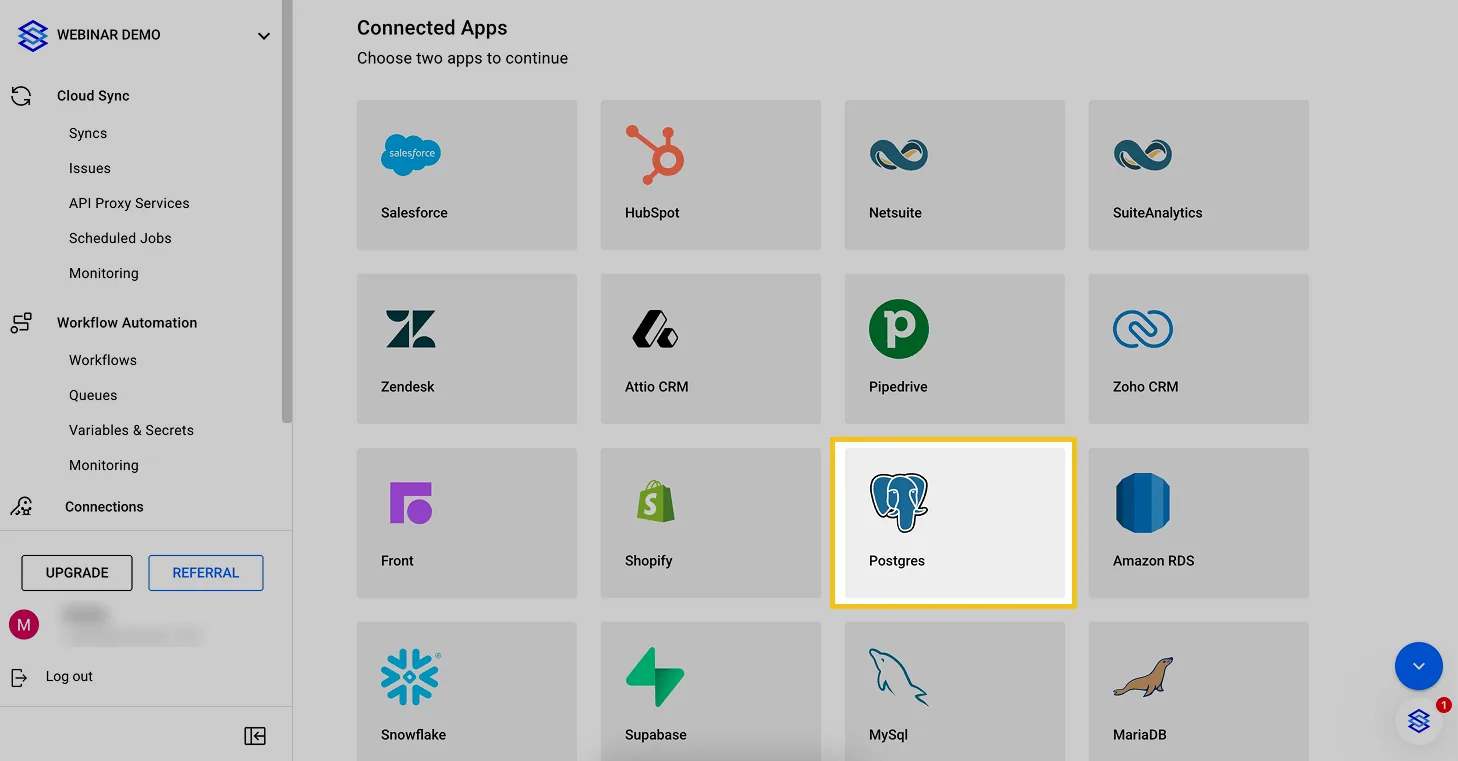This screenshot has width=1458, height=761.
Task: Select the Attio CRM app
Action: tap(711, 349)
